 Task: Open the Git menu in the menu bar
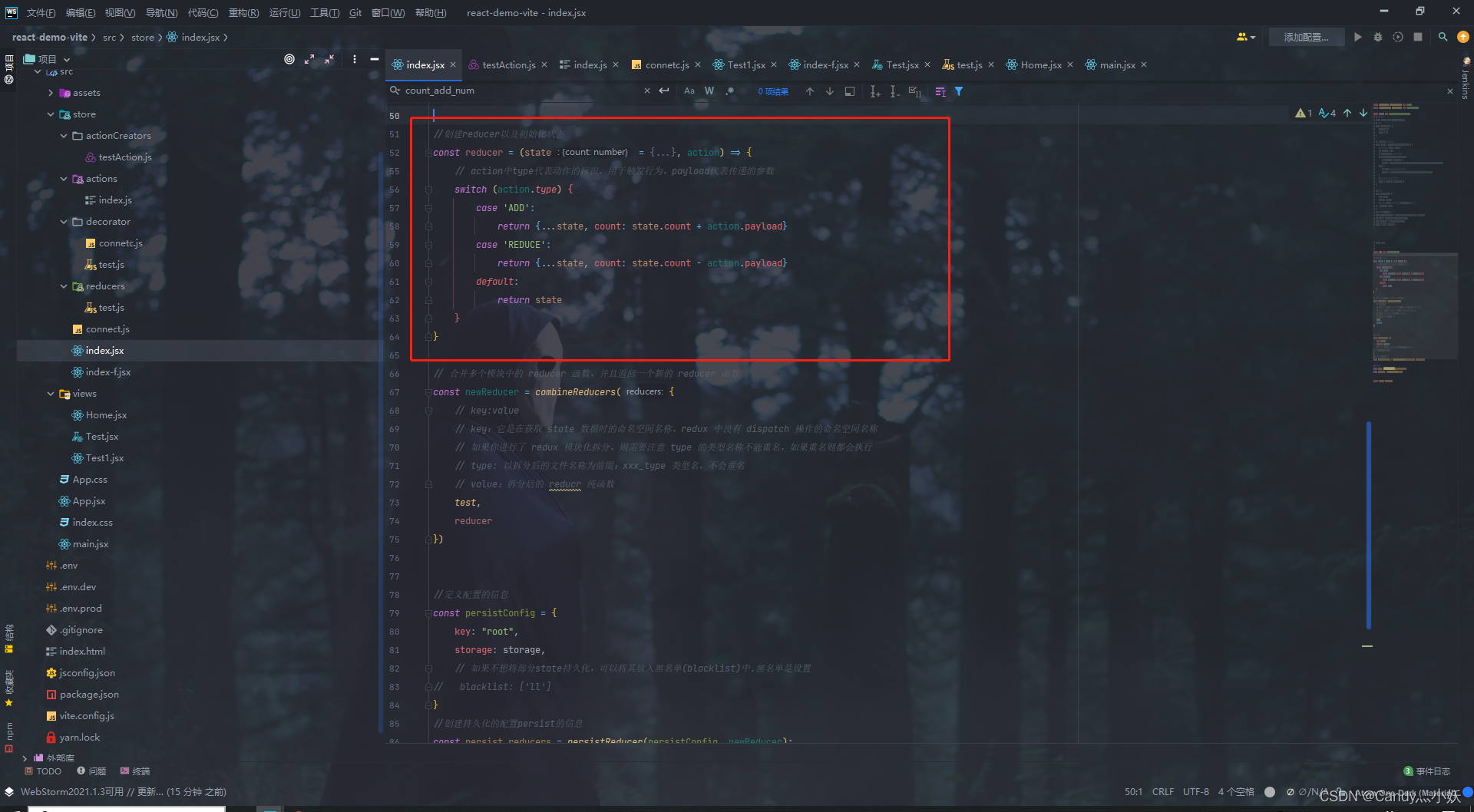coord(355,12)
